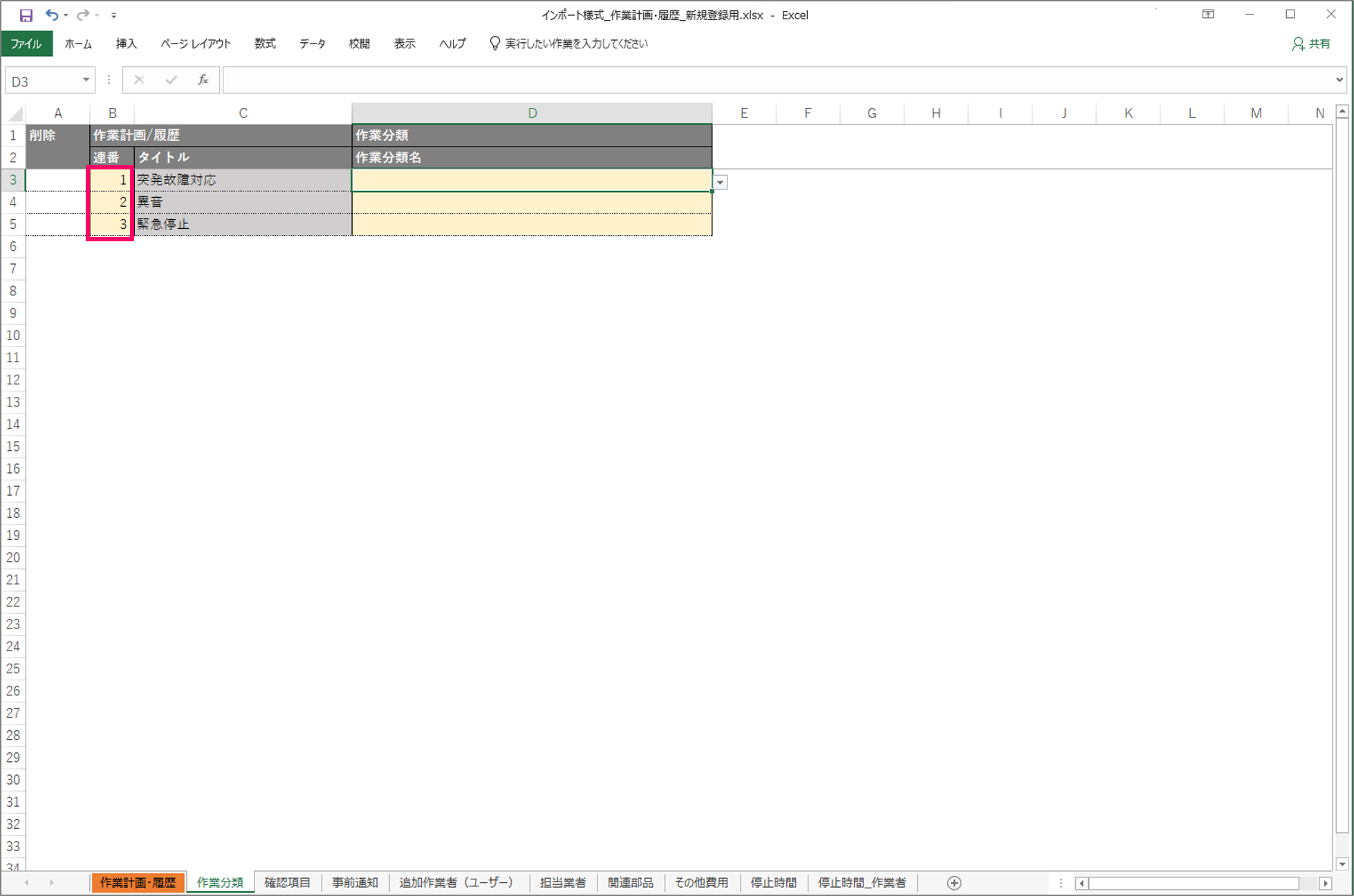The image size is (1354, 896).
Task: Click the 共有 share button
Action: coord(1311,44)
